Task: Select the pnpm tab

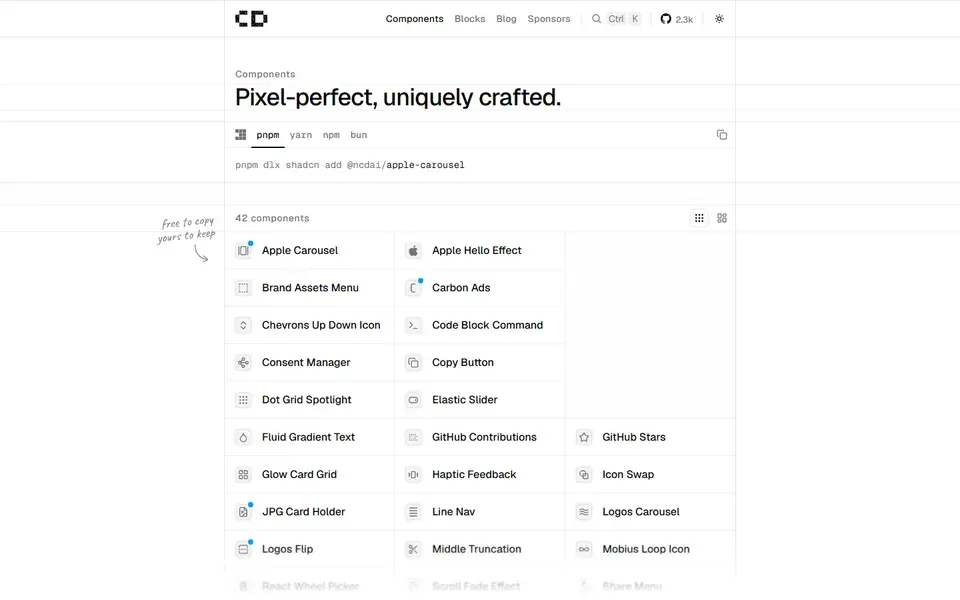Action: click(268, 135)
